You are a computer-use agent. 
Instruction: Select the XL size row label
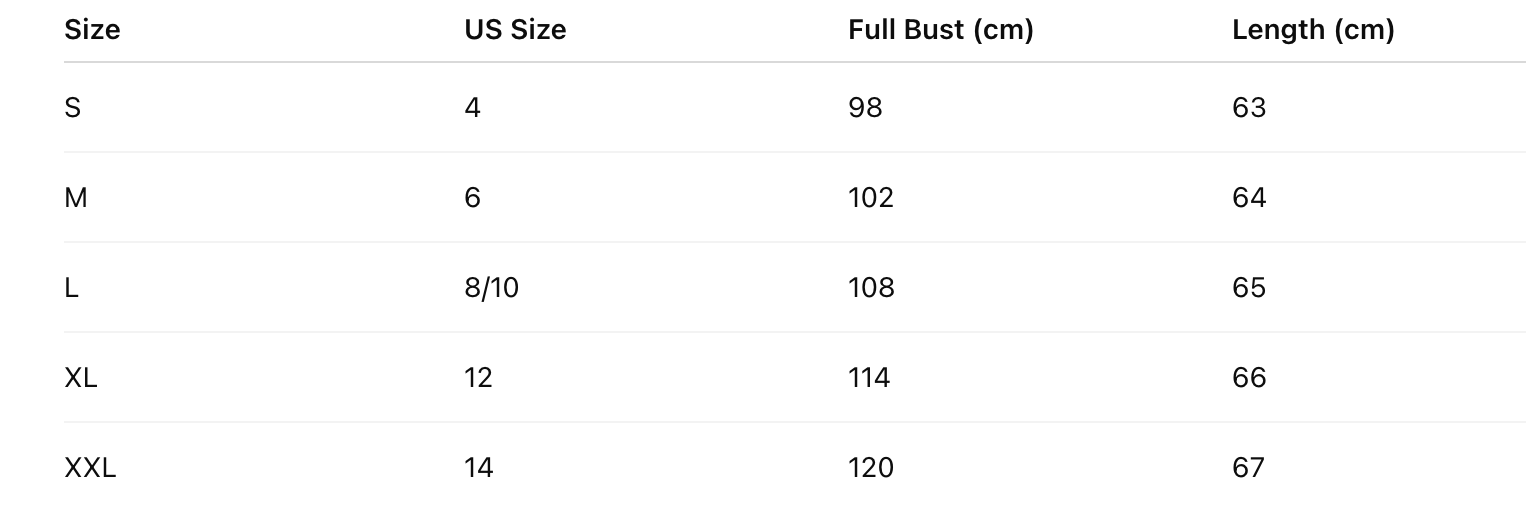coord(81,377)
